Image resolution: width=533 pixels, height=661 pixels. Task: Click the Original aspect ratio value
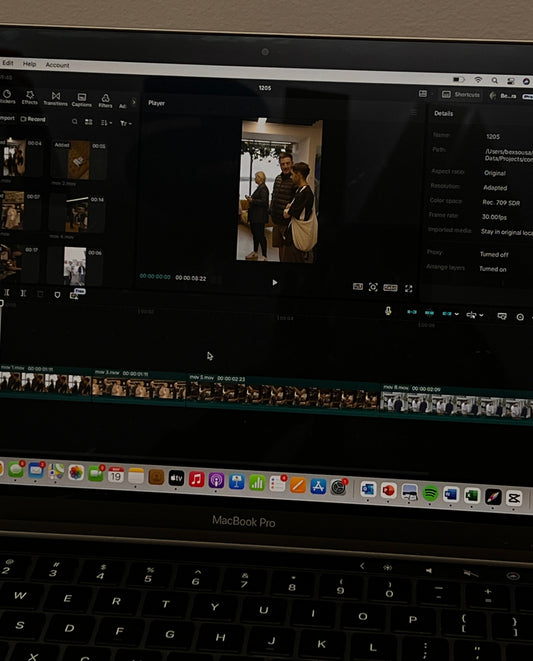[495, 173]
